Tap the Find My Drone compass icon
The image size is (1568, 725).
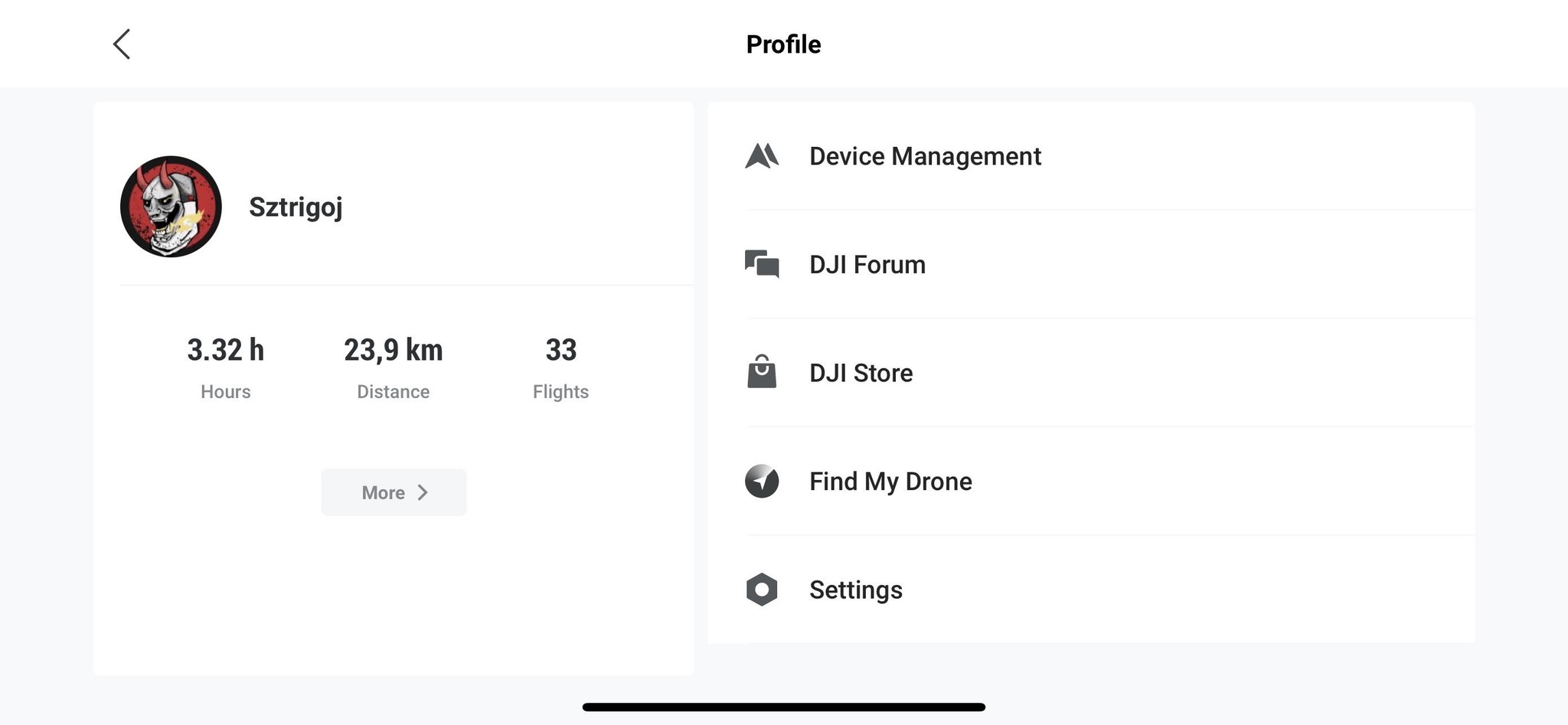click(x=762, y=481)
